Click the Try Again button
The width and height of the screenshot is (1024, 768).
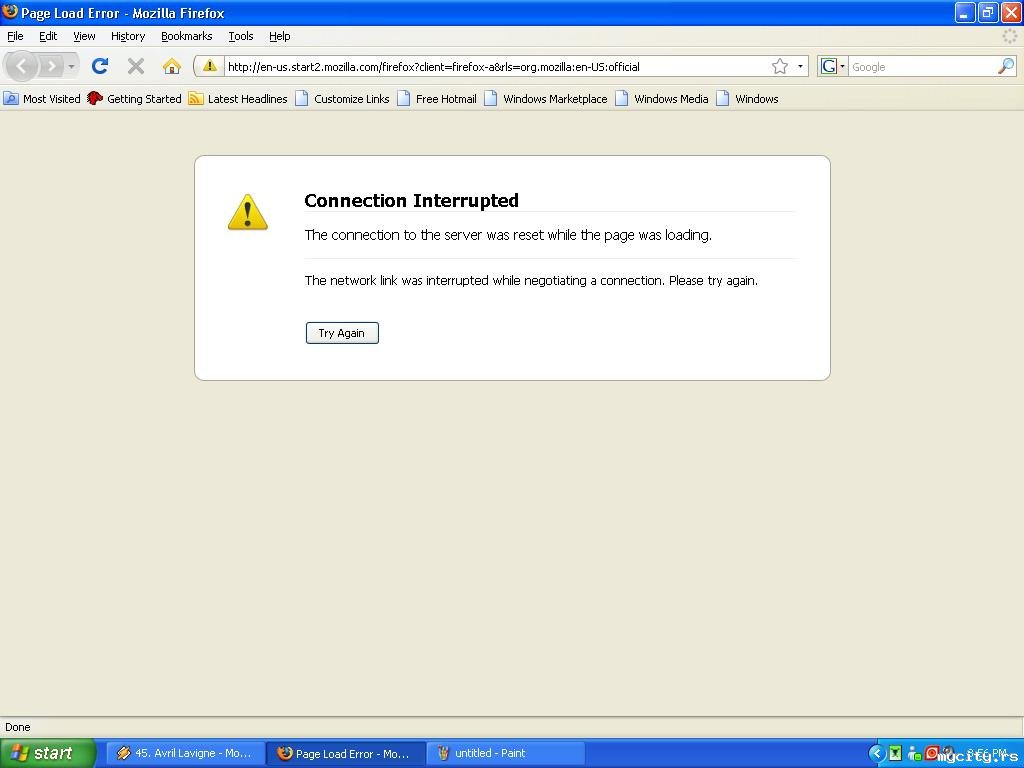click(342, 333)
